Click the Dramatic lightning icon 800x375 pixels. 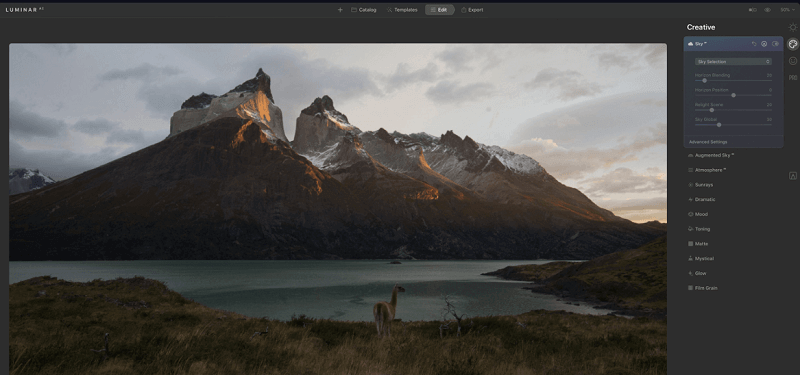click(x=690, y=199)
